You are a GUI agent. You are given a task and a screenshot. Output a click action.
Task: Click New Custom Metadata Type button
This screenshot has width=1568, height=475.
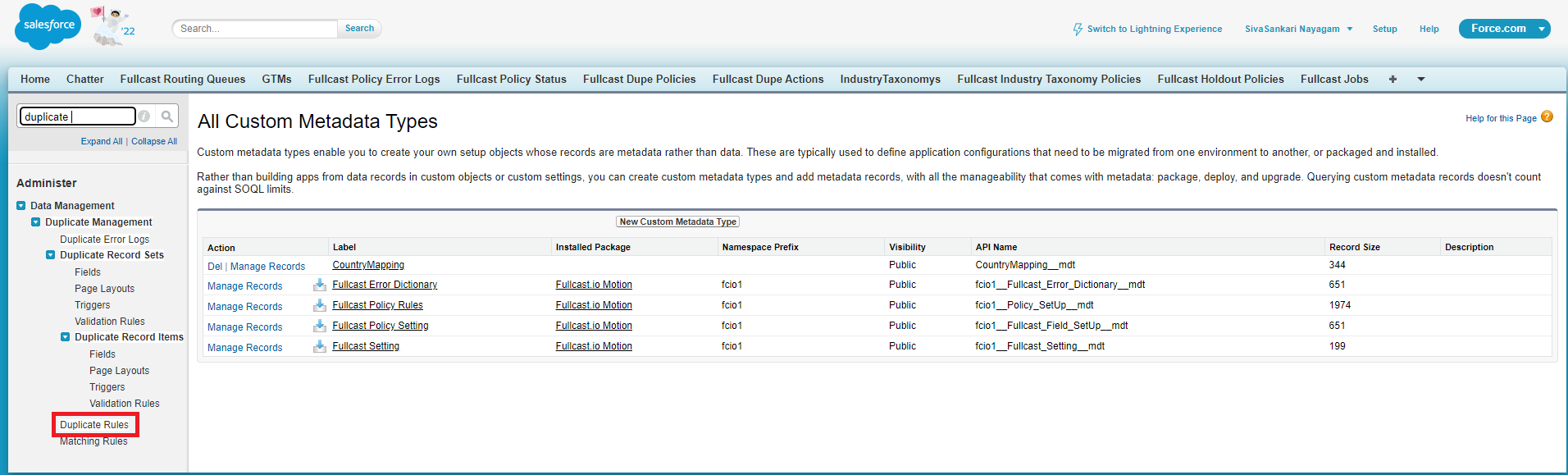pyautogui.click(x=678, y=222)
